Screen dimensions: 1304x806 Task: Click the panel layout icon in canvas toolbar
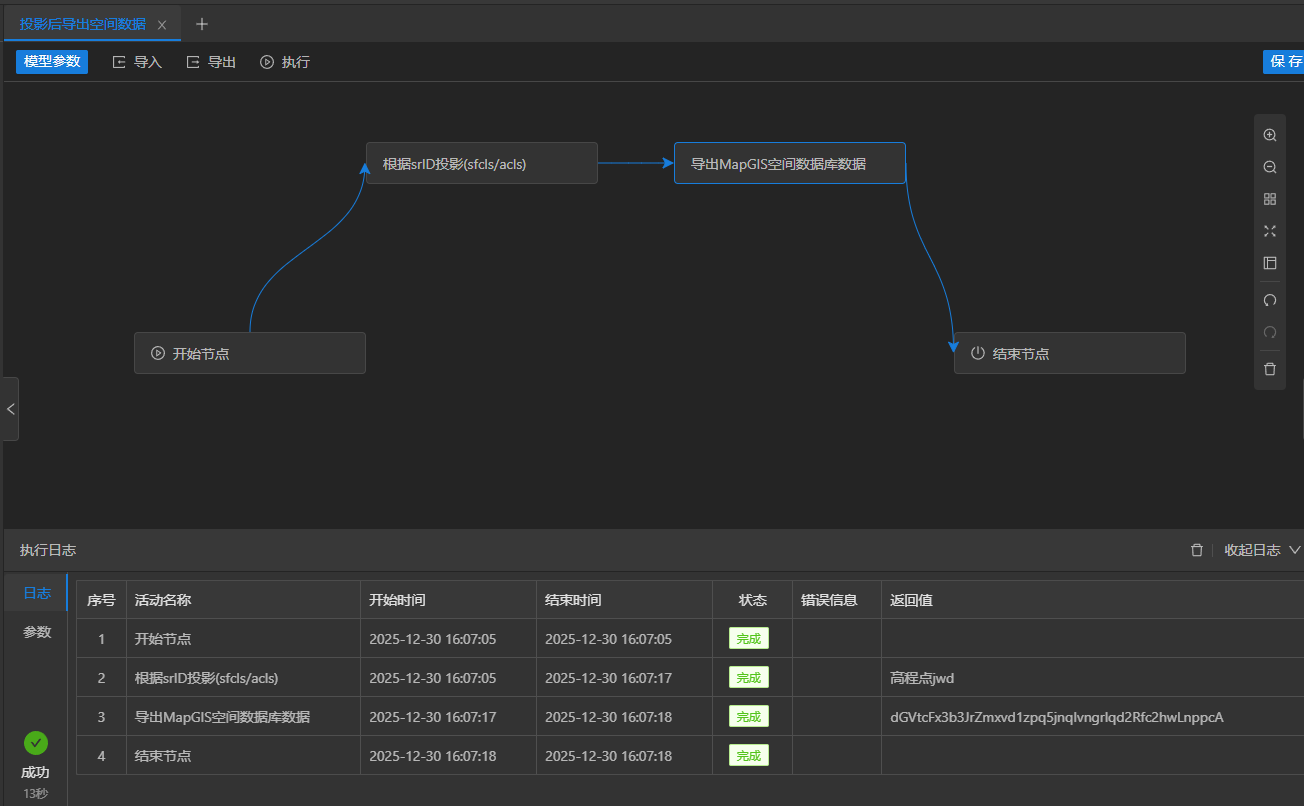1270,263
